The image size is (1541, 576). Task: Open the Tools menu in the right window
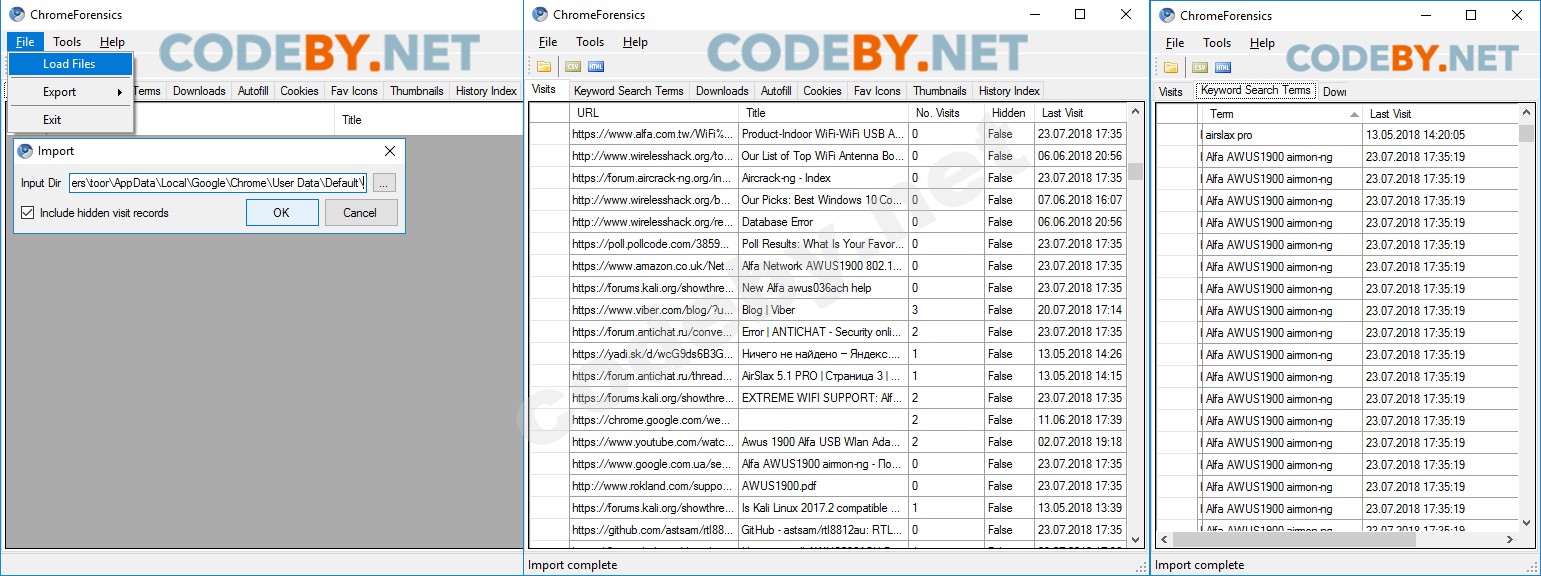(1217, 42)
